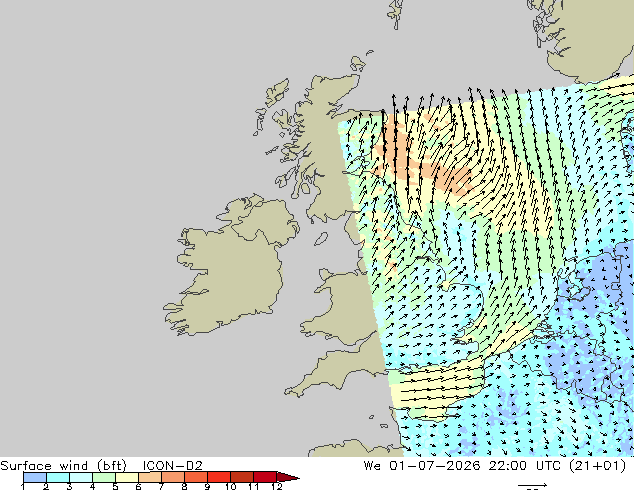This screenshot has height=490, width=634.
Task: Click the legend swatch between 3 and 4
Action: (81, 477)
